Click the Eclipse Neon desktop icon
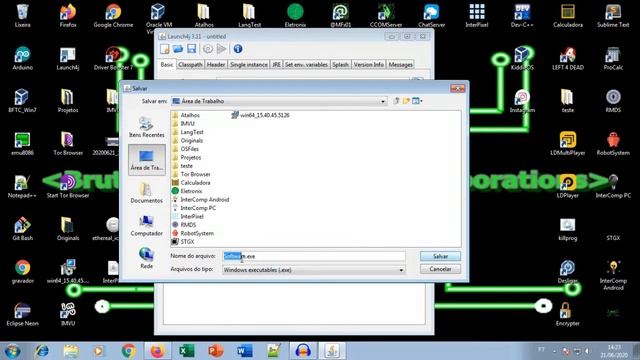 tap(22, 314)
